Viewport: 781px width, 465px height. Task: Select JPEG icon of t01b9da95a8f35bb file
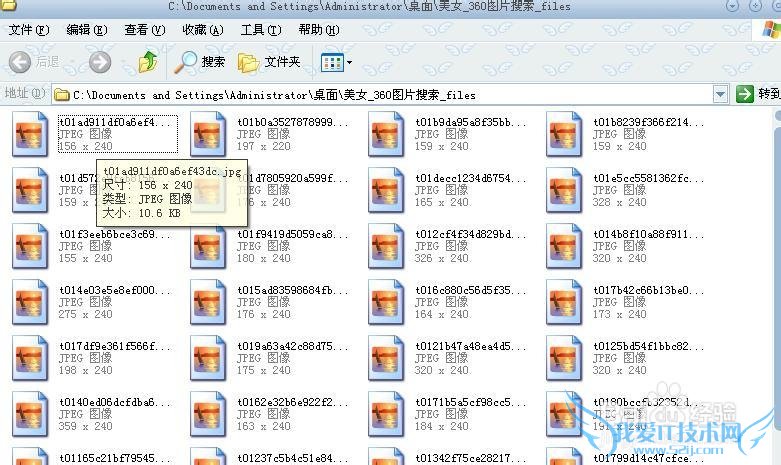pos(386,134)
